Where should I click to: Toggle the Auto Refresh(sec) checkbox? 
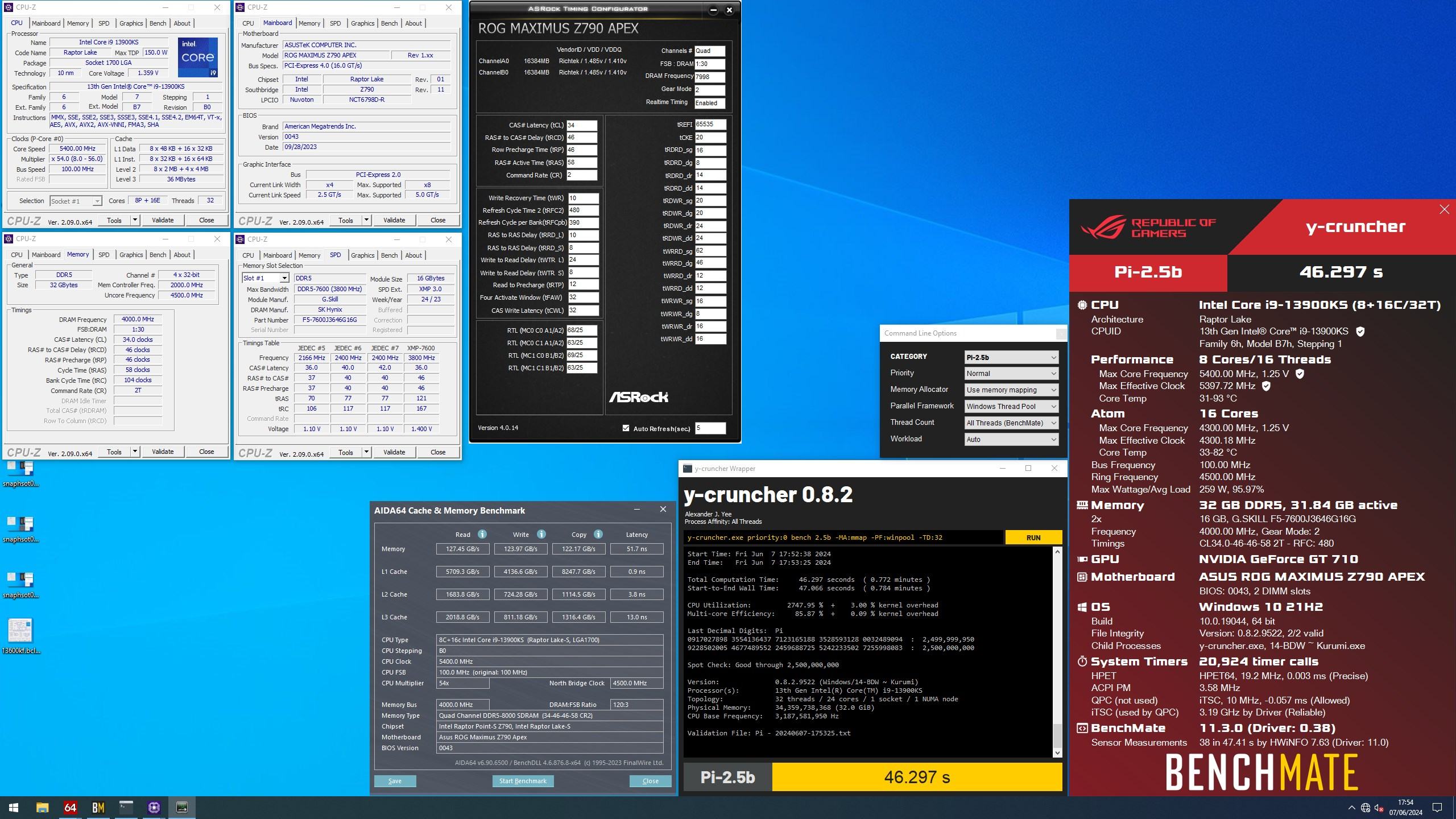tap(626, 428)
